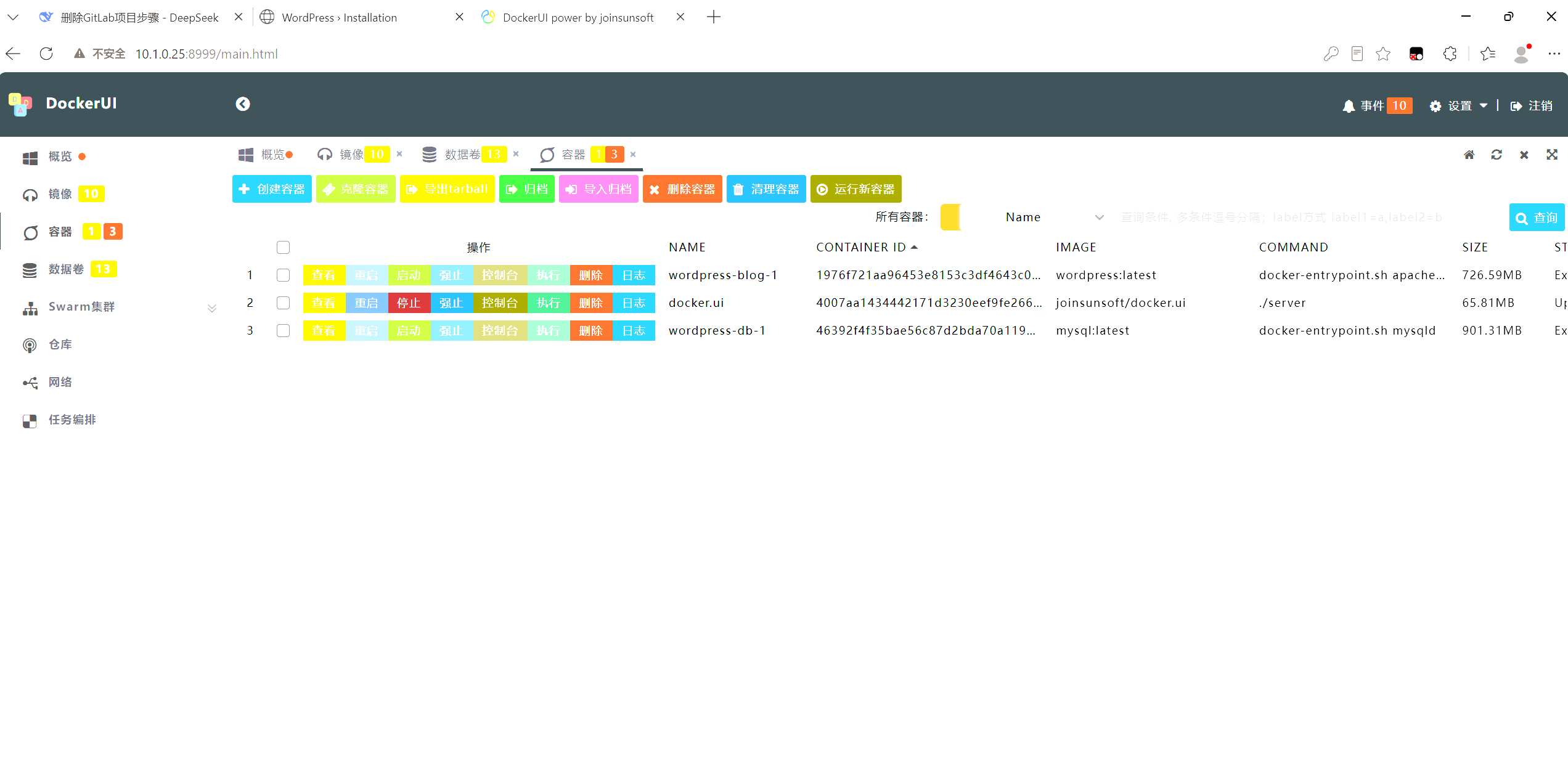Close all tabs with X icon
This screenshot has height=769, width=1568.
point(1524,155)
